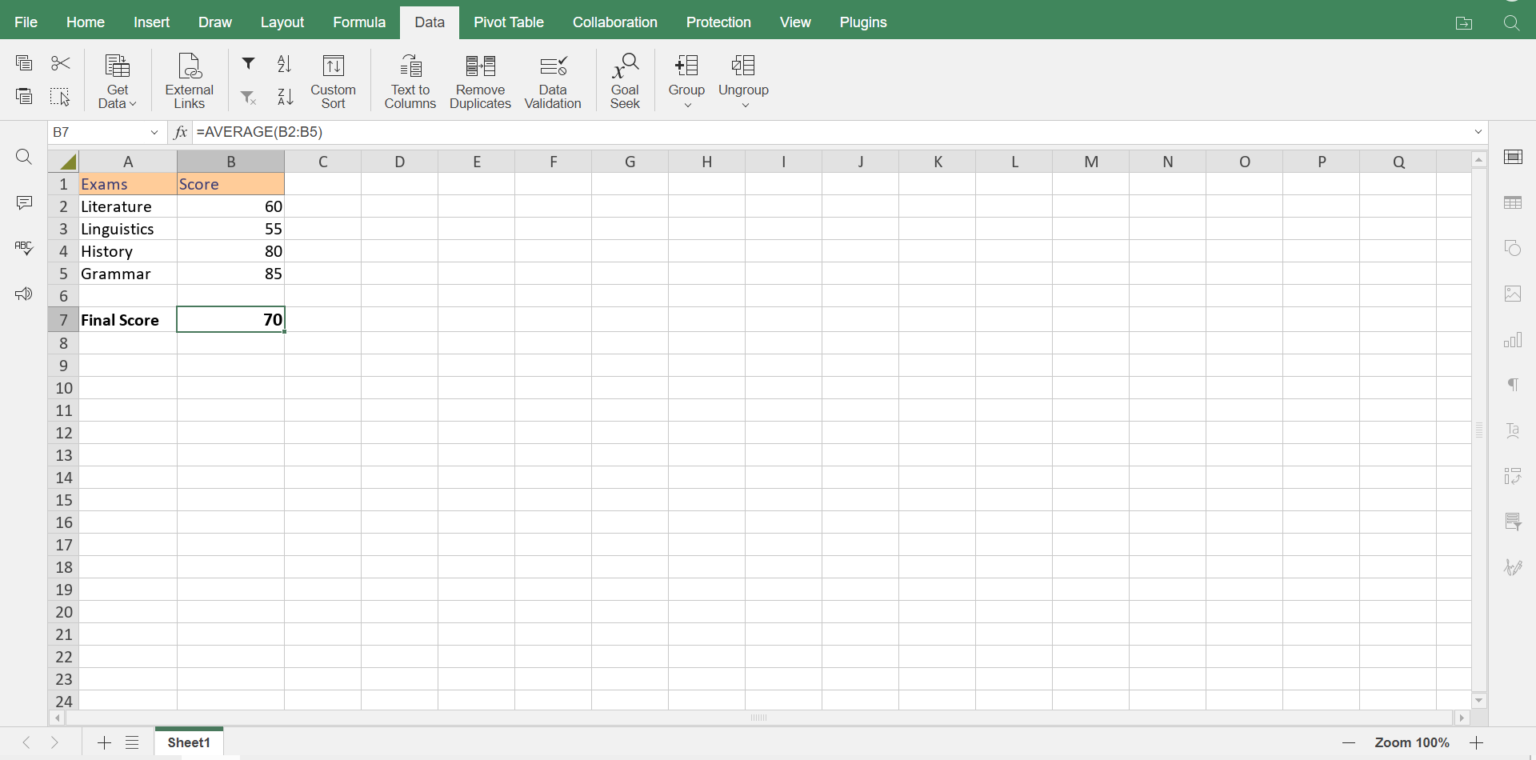
Task: Click the zoom out minus button
Action: pyautogui.click(x=1349, y=742)
